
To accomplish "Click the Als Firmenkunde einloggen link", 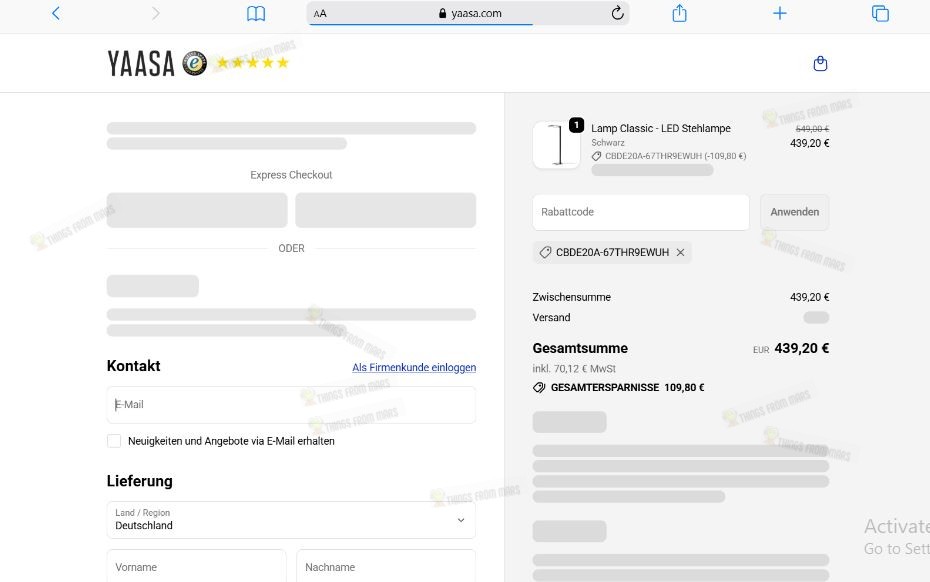I will tap(414, 367).
